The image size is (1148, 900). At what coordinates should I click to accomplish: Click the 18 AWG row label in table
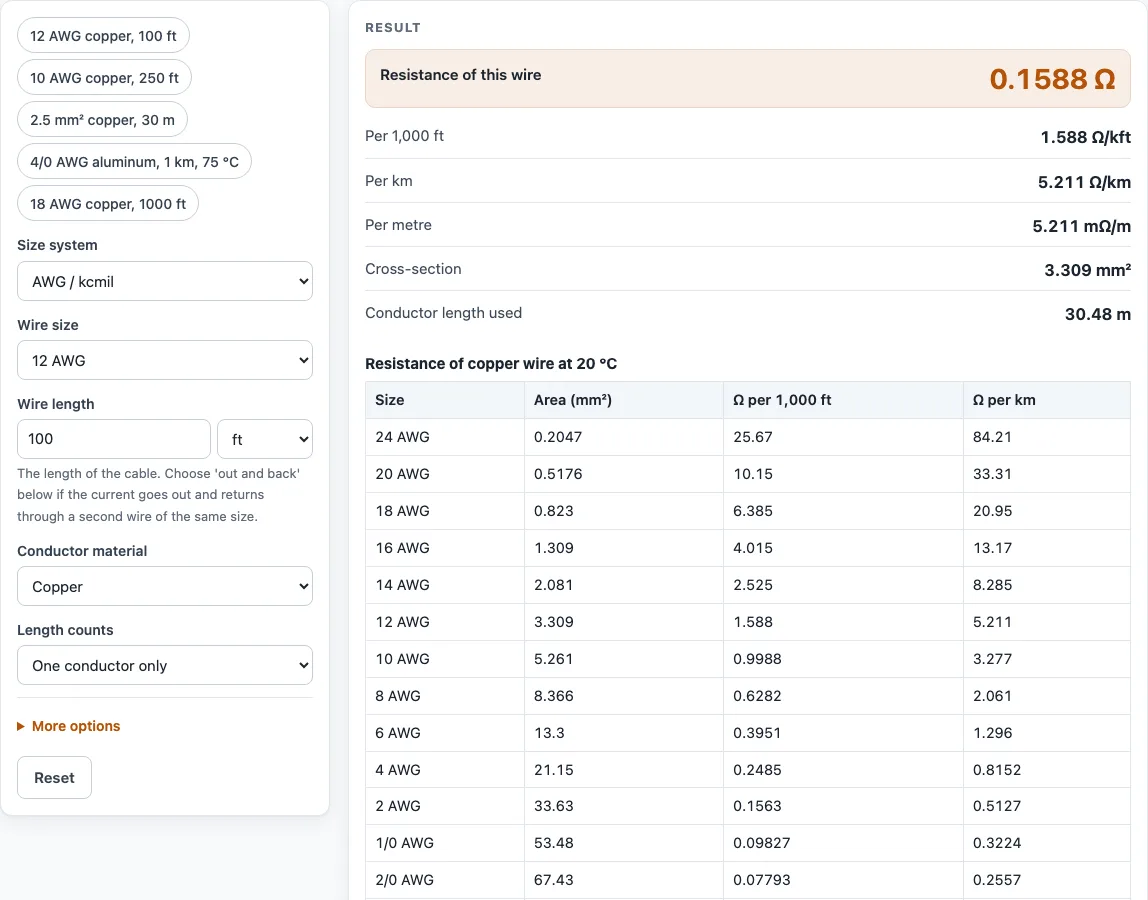(x=402, y=511)
